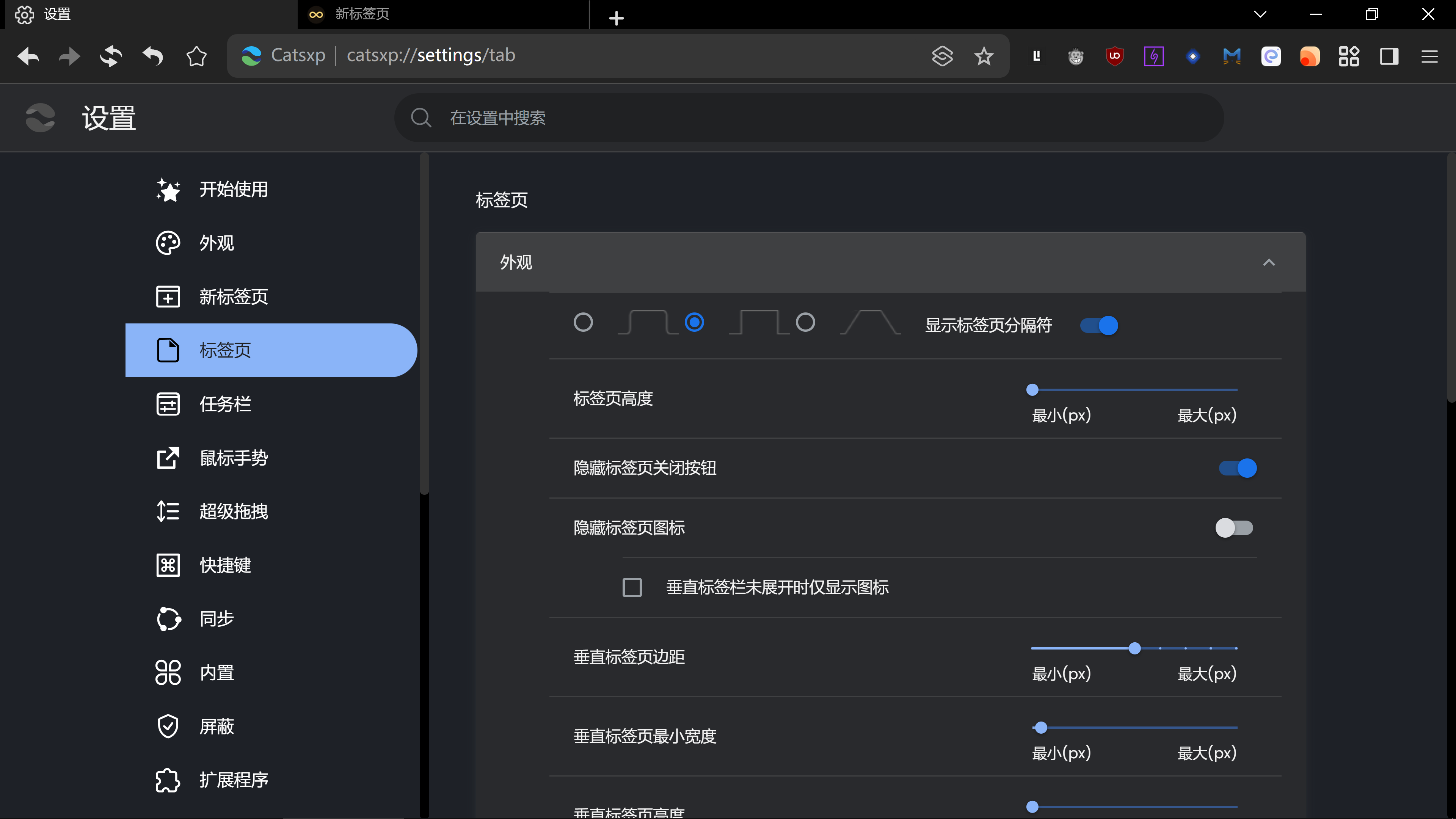Screen dimensions: 1456x819
Task: Go to 扩展程序 settings page
Action: 234,780
